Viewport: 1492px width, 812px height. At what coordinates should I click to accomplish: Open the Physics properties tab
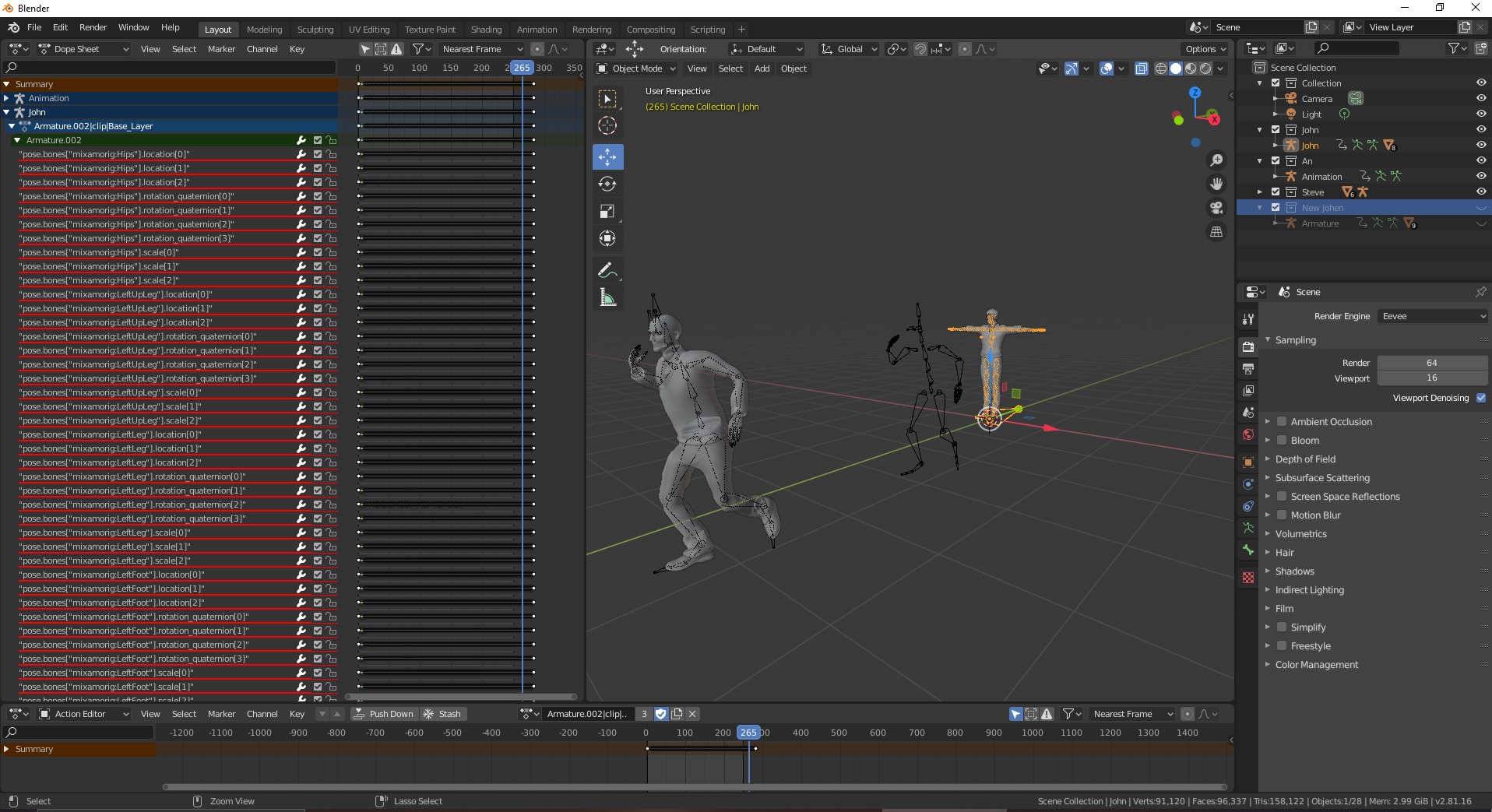1248,484
